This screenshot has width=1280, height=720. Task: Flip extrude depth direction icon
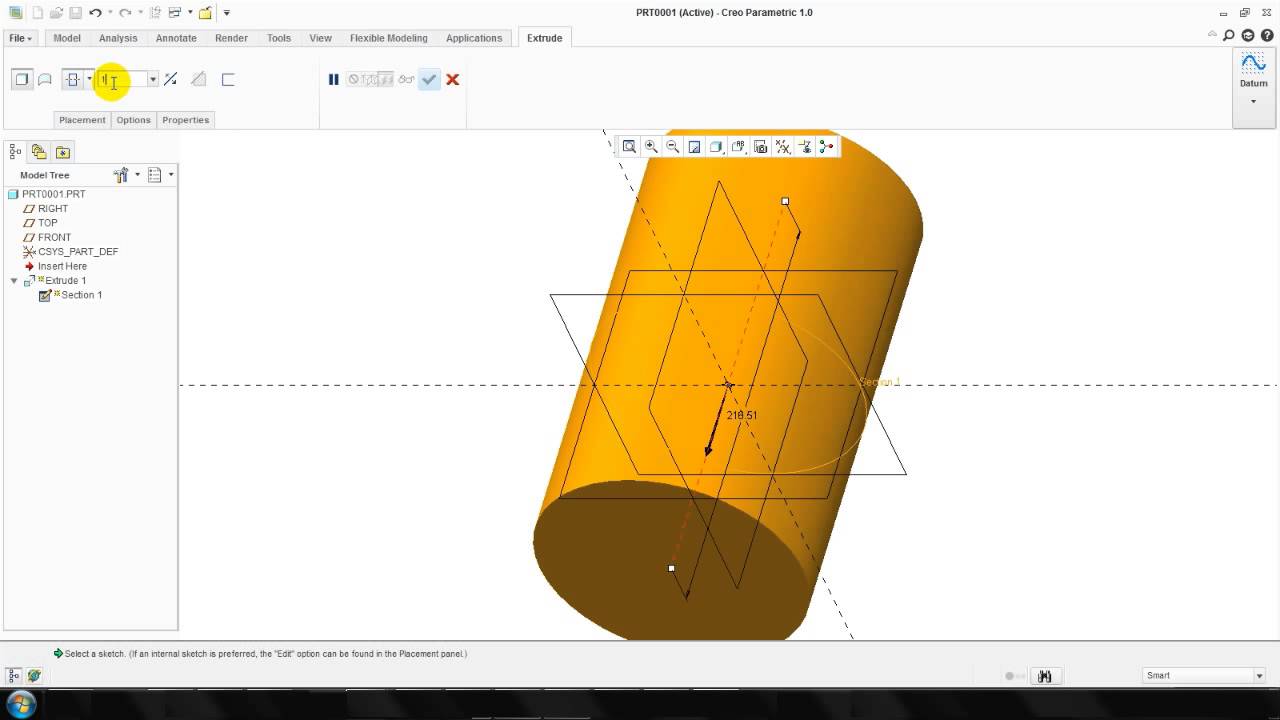pos(171,80)
